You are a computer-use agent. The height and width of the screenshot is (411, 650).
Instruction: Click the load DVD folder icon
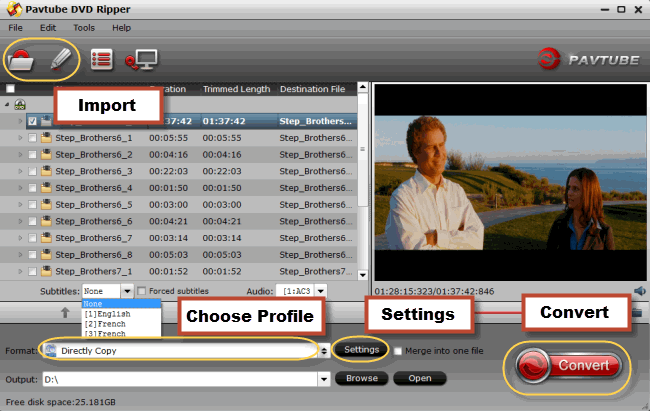pos(20,61)
